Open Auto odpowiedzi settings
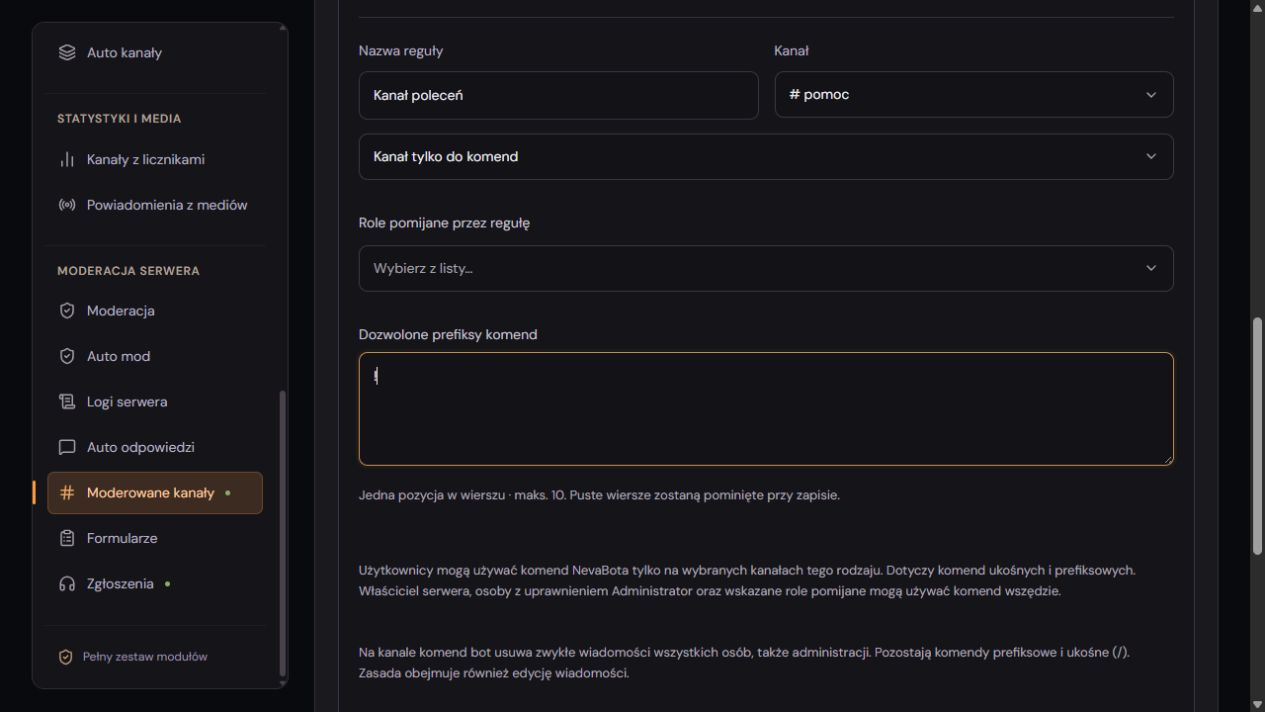The height and width of the screenshot is (712, 1265). coord(155,447)
